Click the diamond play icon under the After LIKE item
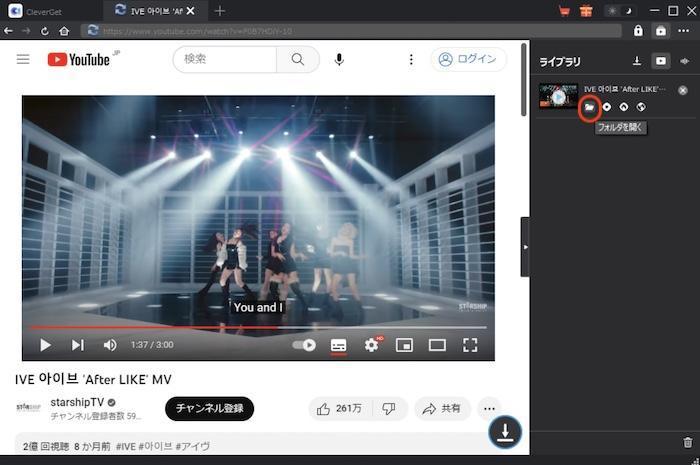The height and width of the screenshot is (465, 700). coord(607,107)
